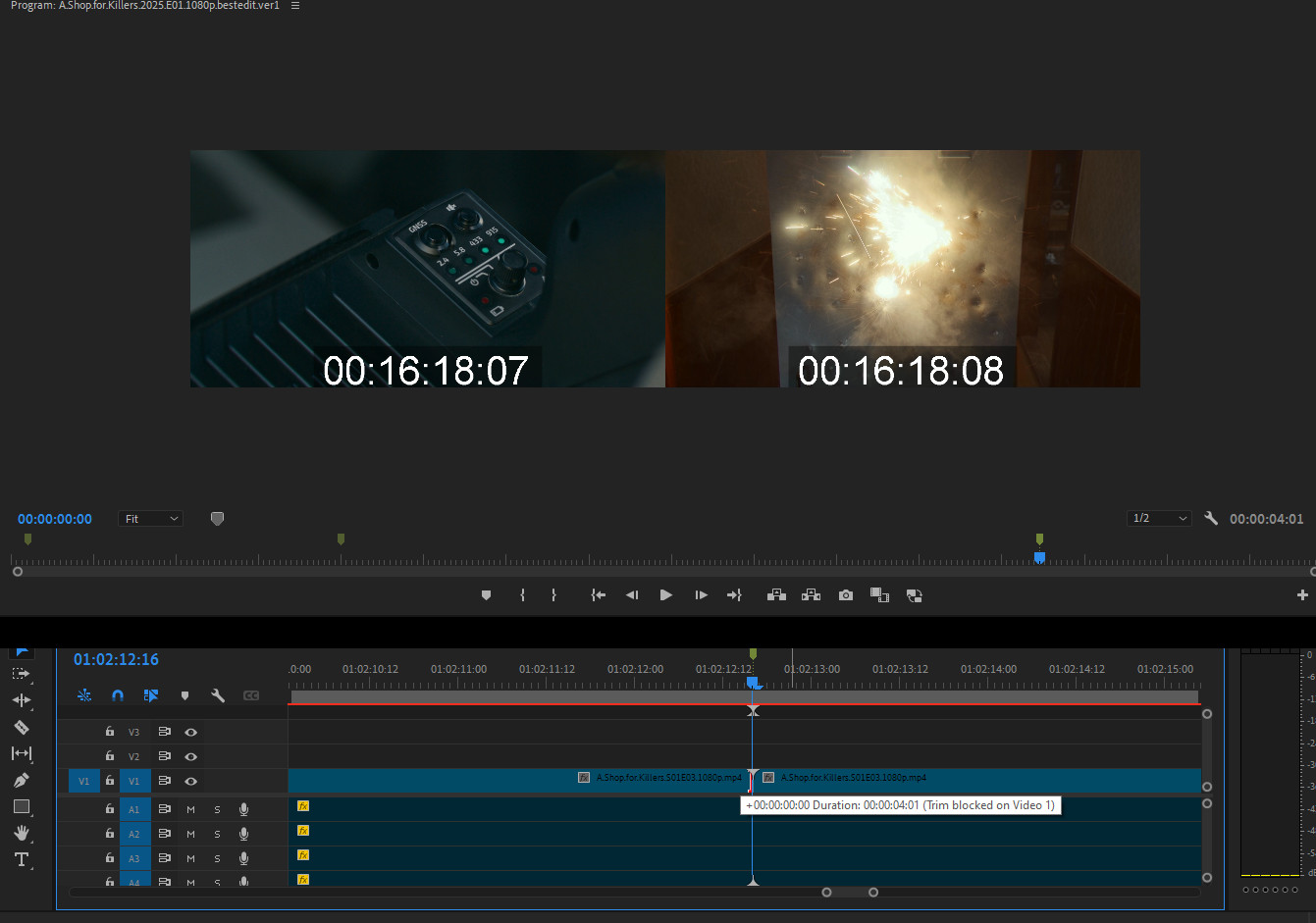Mute audio track A1
Screen dimensions: 1316x923
(190, 809)
